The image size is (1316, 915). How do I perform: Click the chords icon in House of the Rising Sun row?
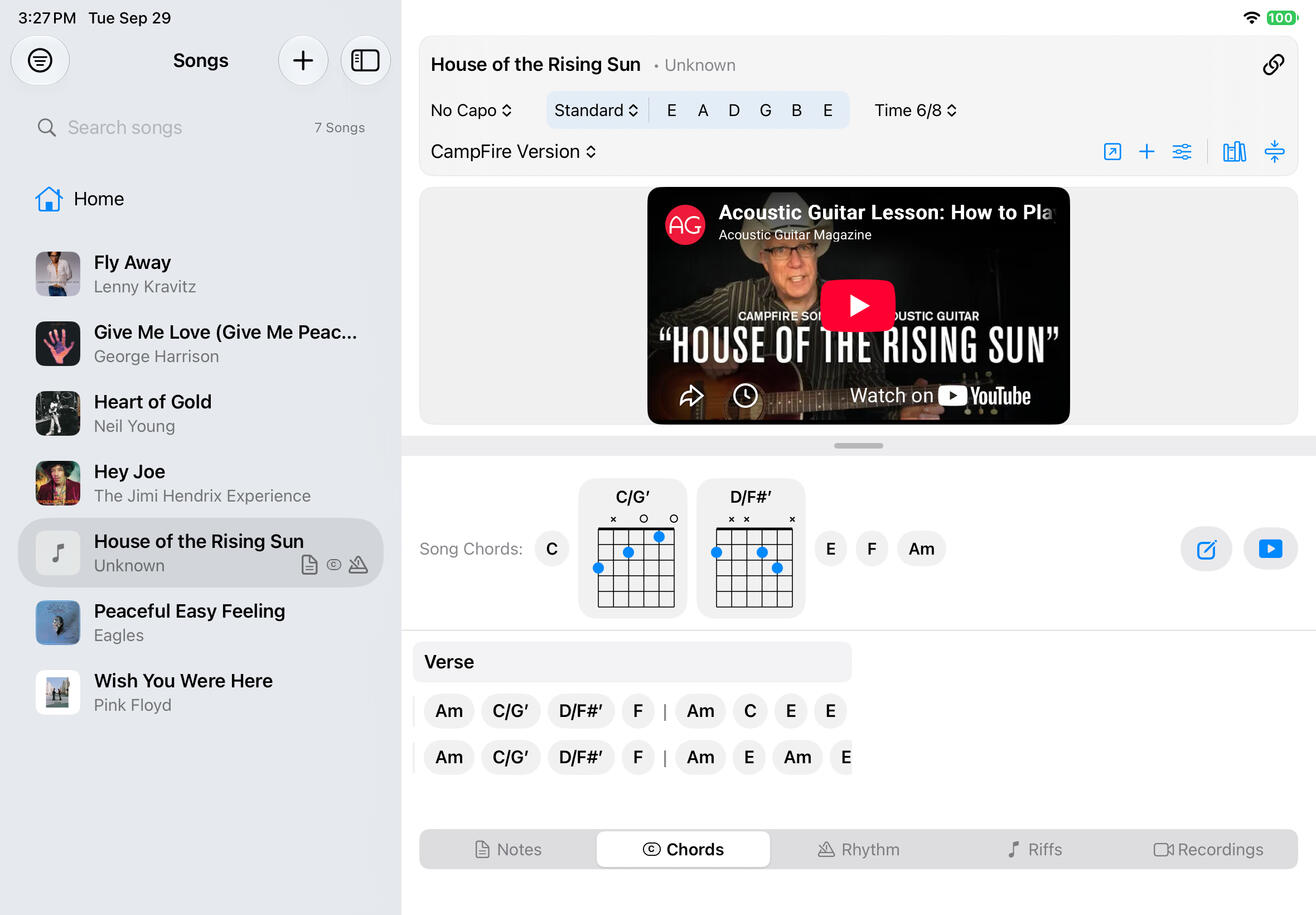334,565
